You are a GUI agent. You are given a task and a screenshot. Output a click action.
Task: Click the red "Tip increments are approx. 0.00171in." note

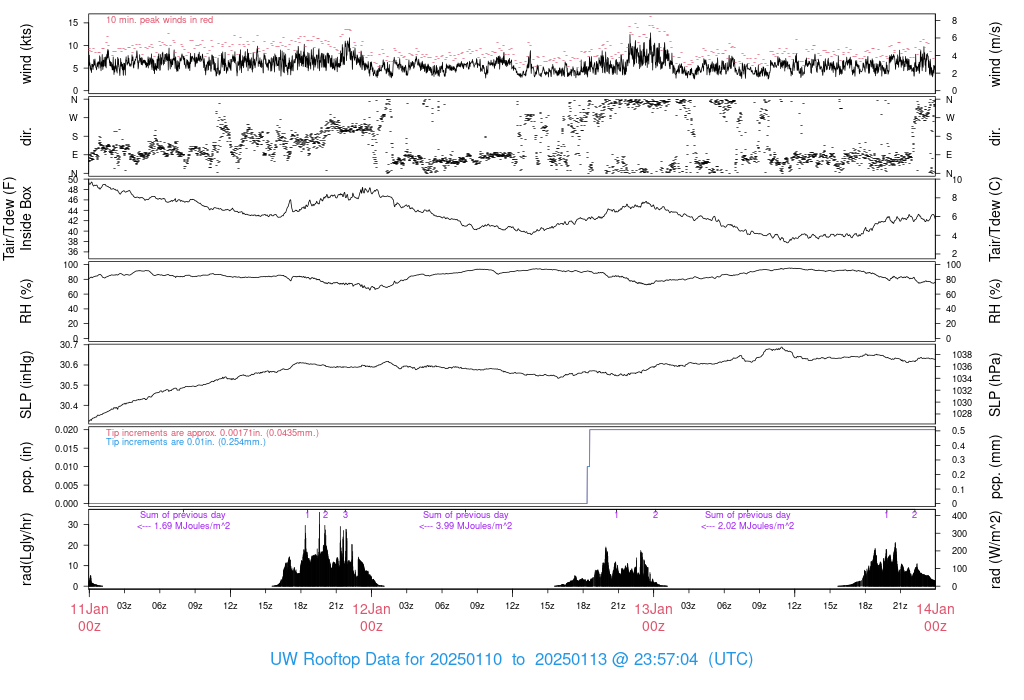tap(212, 433)
